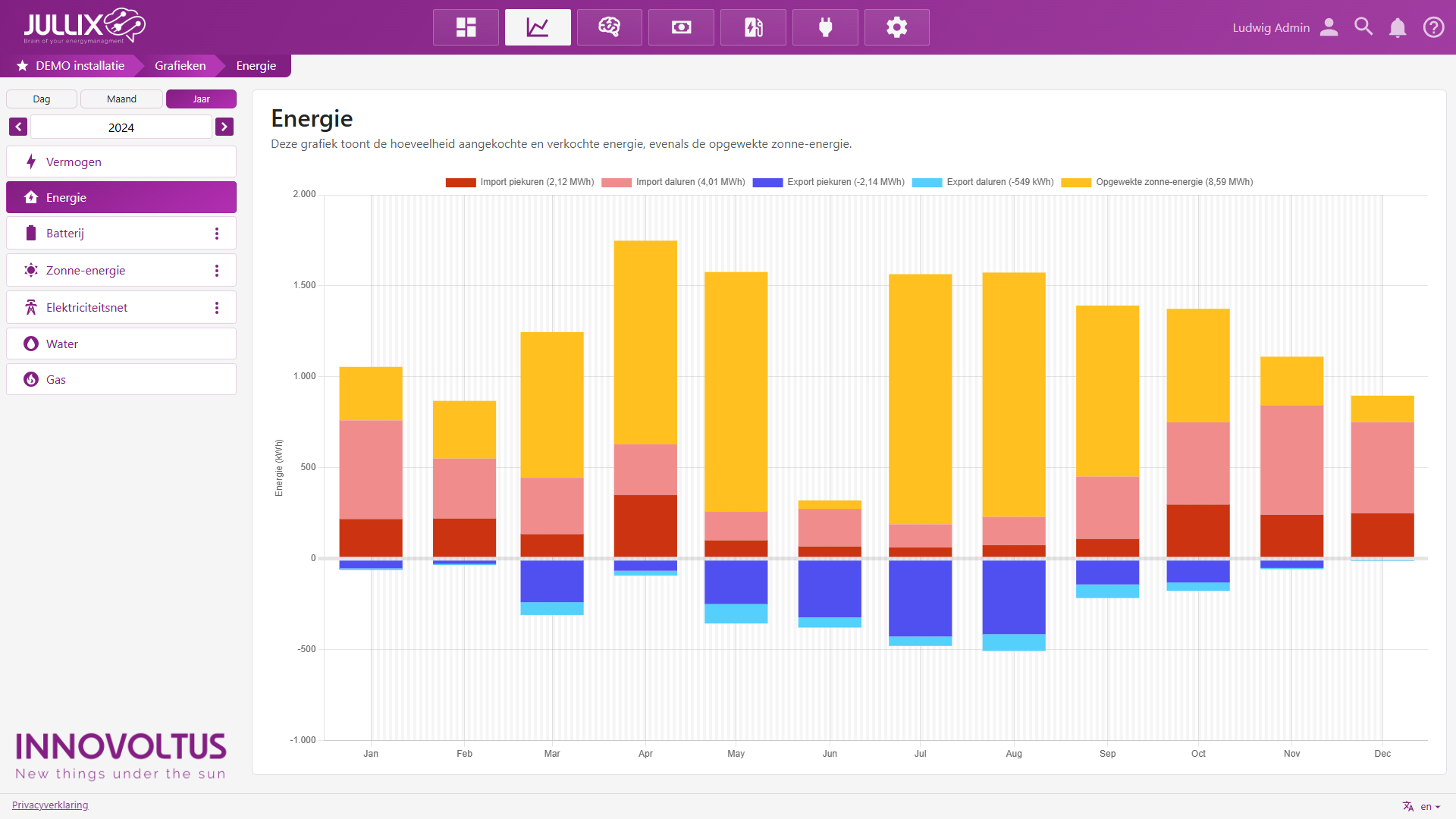The width and height of the screenshot is (1456, 819).
Task: Open the settings gear icon
Action: tap(896, 27)
